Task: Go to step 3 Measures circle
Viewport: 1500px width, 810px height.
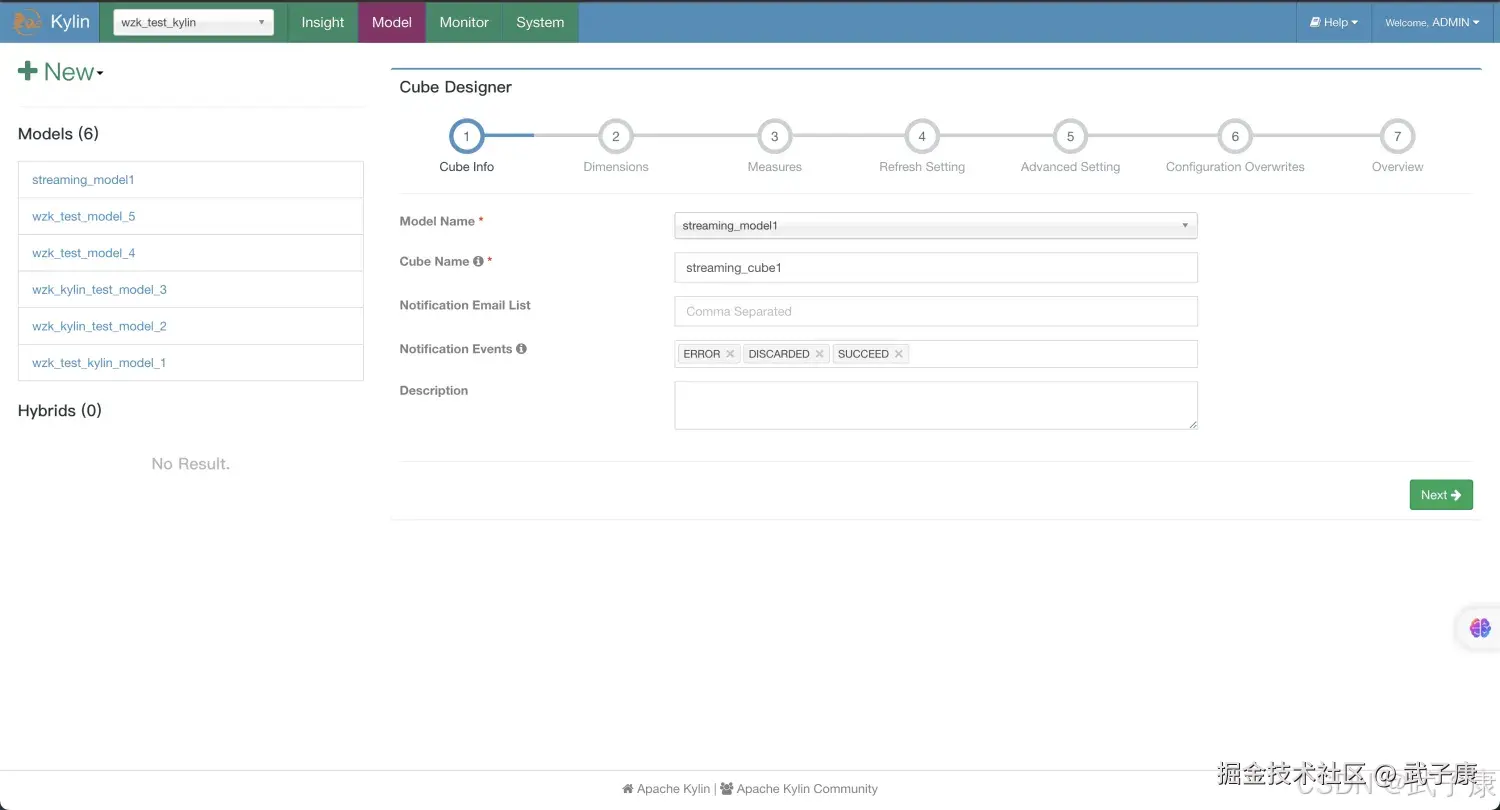Action: [774, 136]
